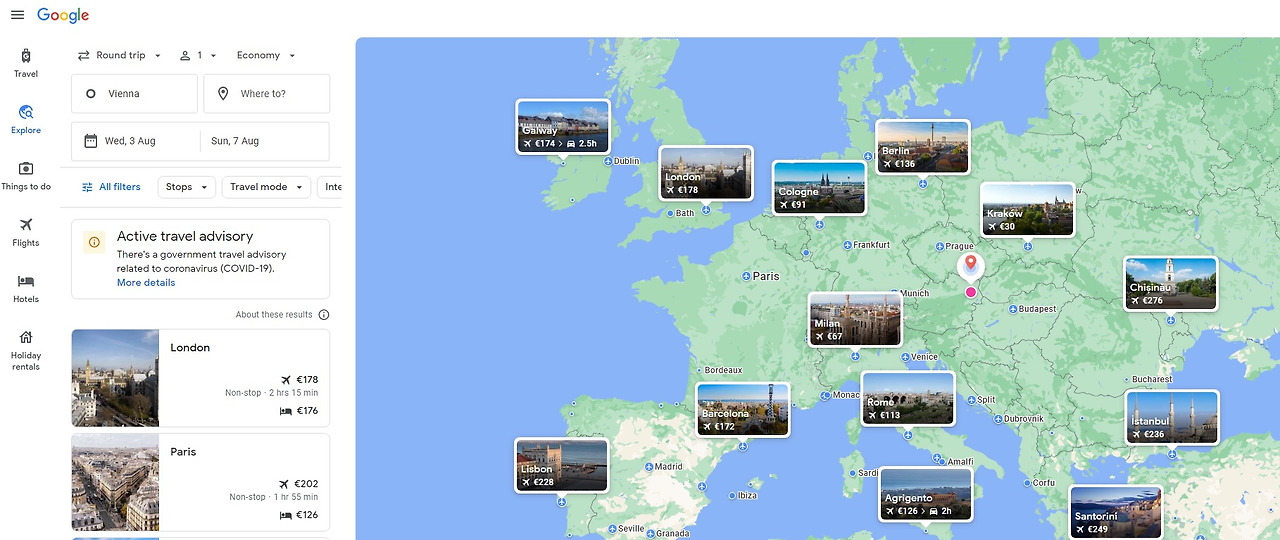Viewport: 1280px width, 540px height.
Task: Select the Berlin map card
Action: click(x=922, y=147)
